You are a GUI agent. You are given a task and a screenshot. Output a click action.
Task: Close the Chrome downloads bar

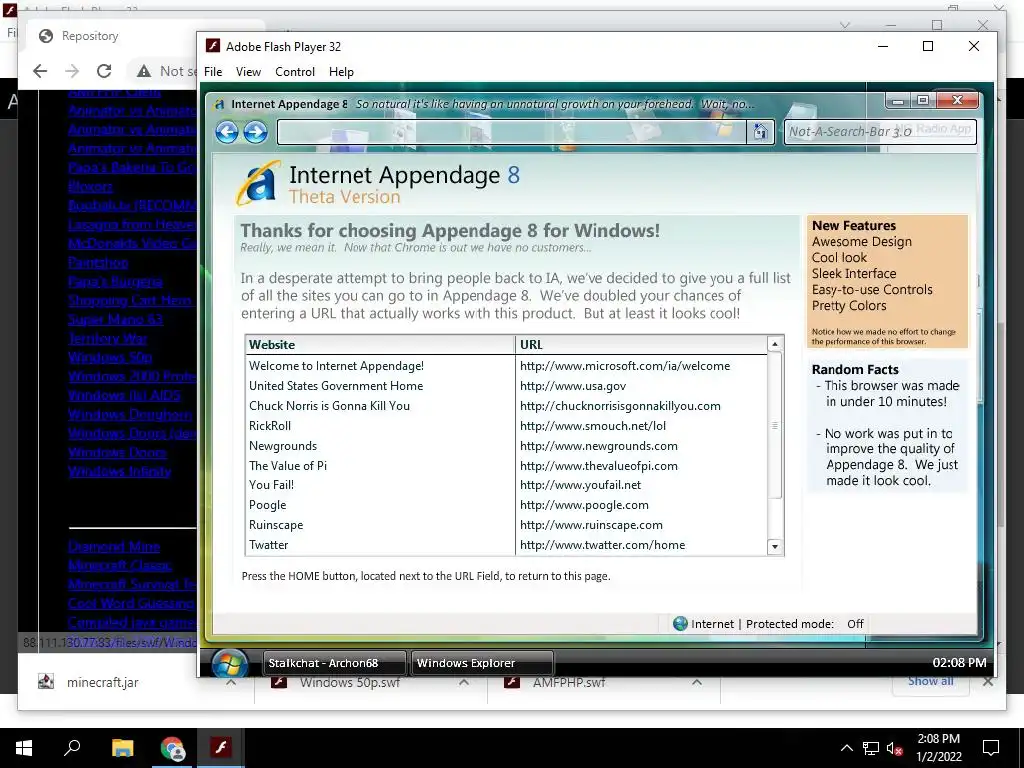click(x=987, y=682)
